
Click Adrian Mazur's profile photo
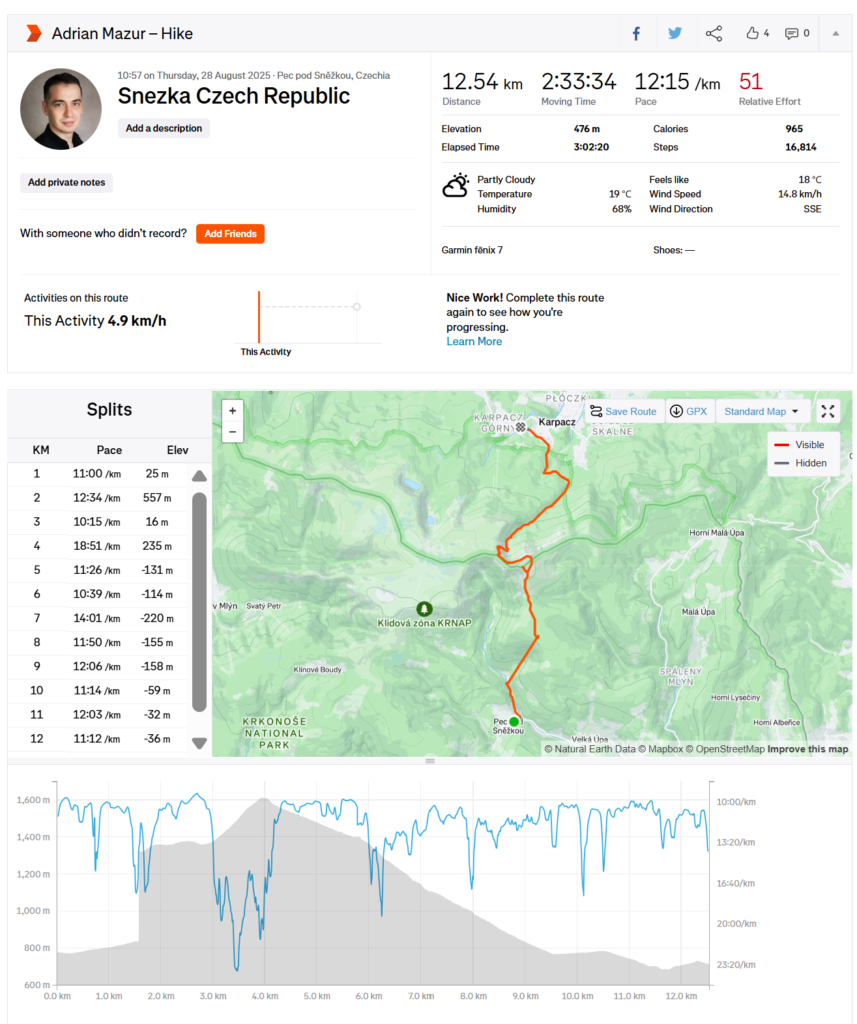pyautogui.click(x=60, y=109)
